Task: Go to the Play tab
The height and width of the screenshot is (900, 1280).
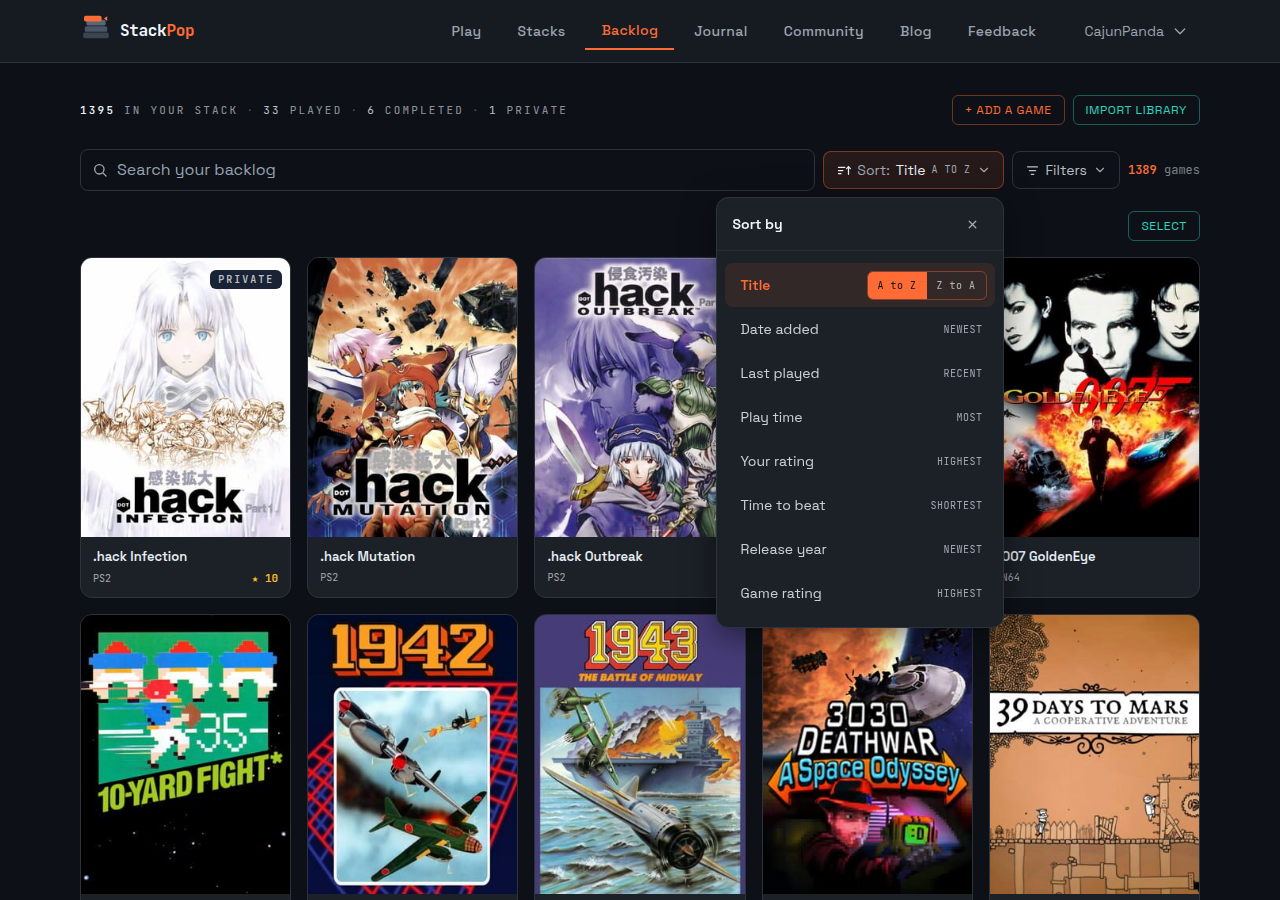Action: pyautogui.click(x=466, y=31)
